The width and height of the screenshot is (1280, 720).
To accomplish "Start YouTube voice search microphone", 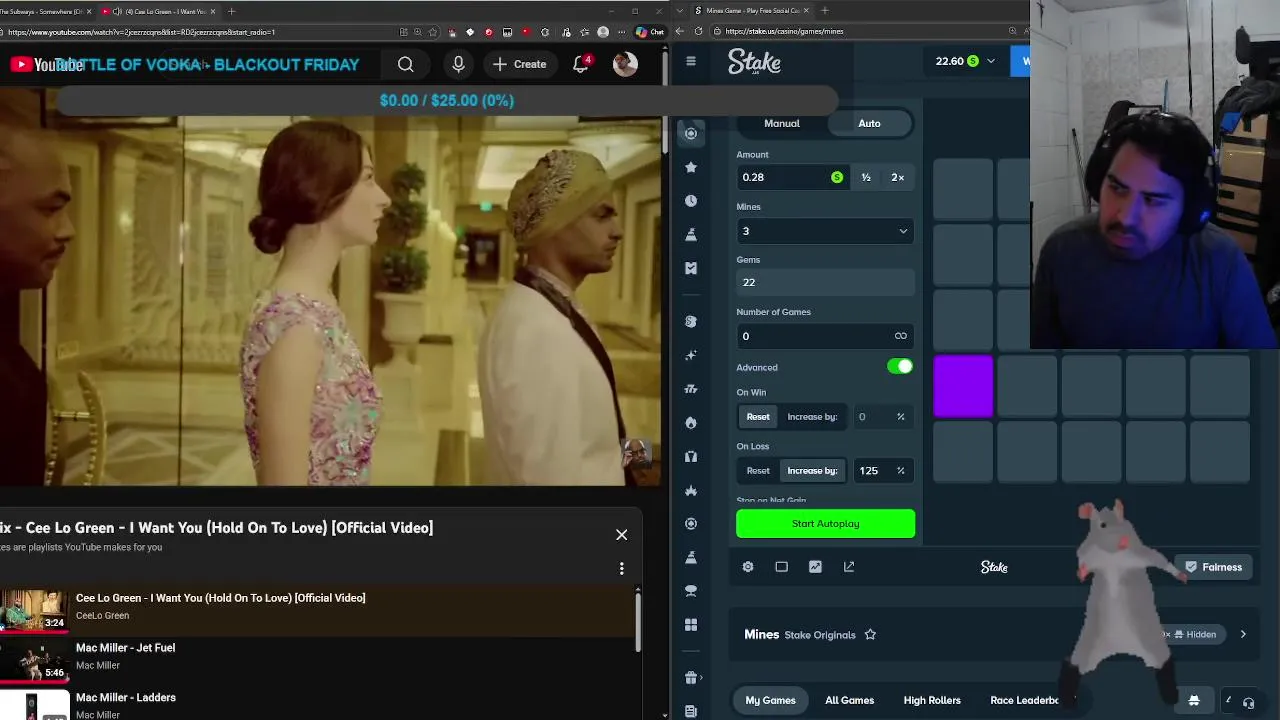I will point(458,64).
